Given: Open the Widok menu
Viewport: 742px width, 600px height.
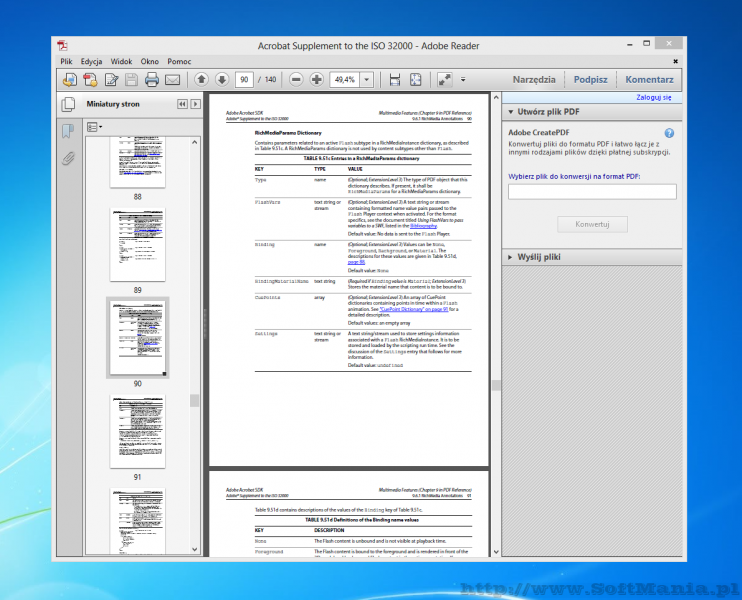Looking at the screenshot, I should coord(122,62).
